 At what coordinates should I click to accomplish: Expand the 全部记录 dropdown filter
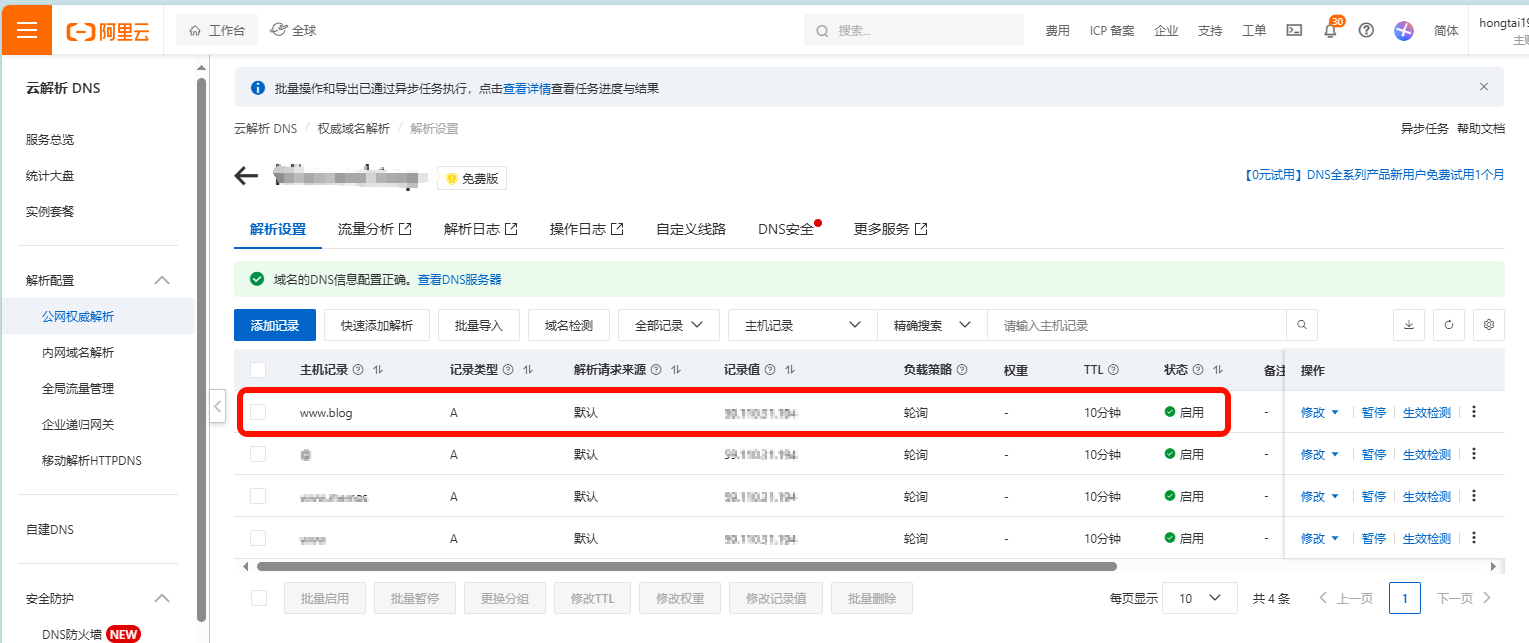[x=668, y=325]
